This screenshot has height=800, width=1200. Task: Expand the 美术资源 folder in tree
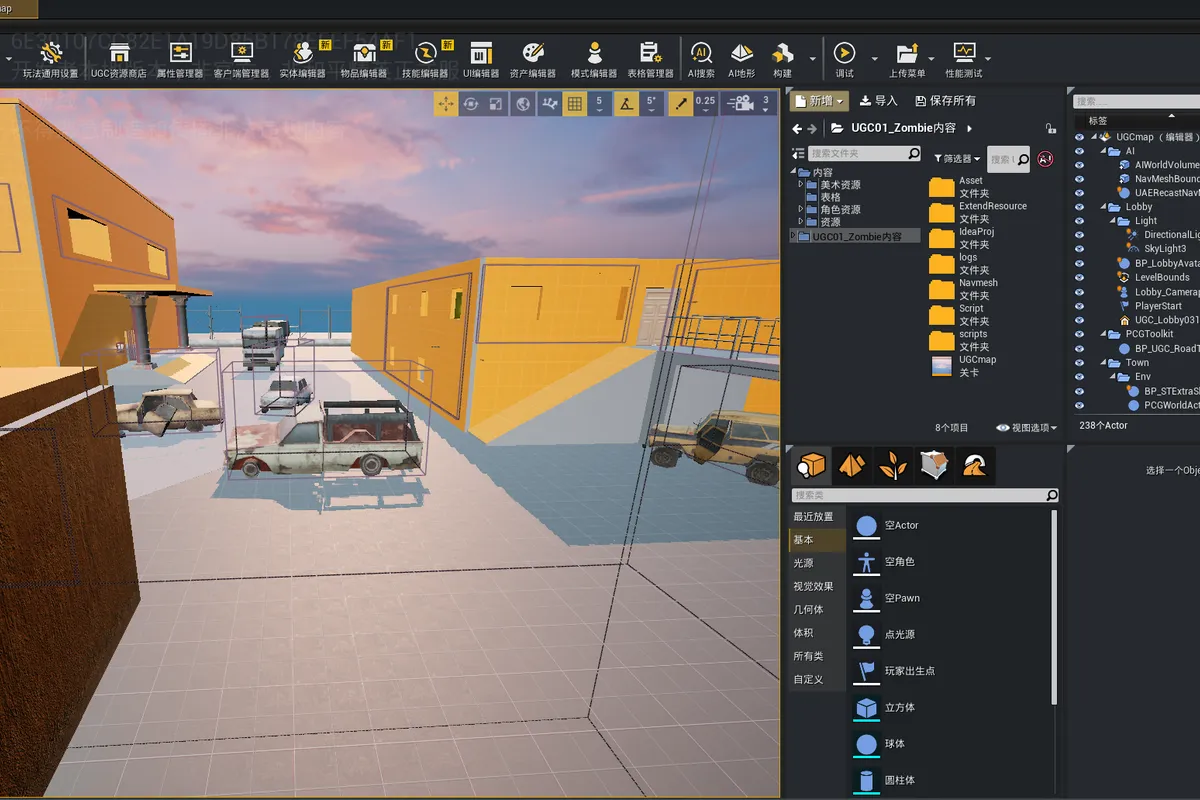pyautogui.click(x=801, y=185)
